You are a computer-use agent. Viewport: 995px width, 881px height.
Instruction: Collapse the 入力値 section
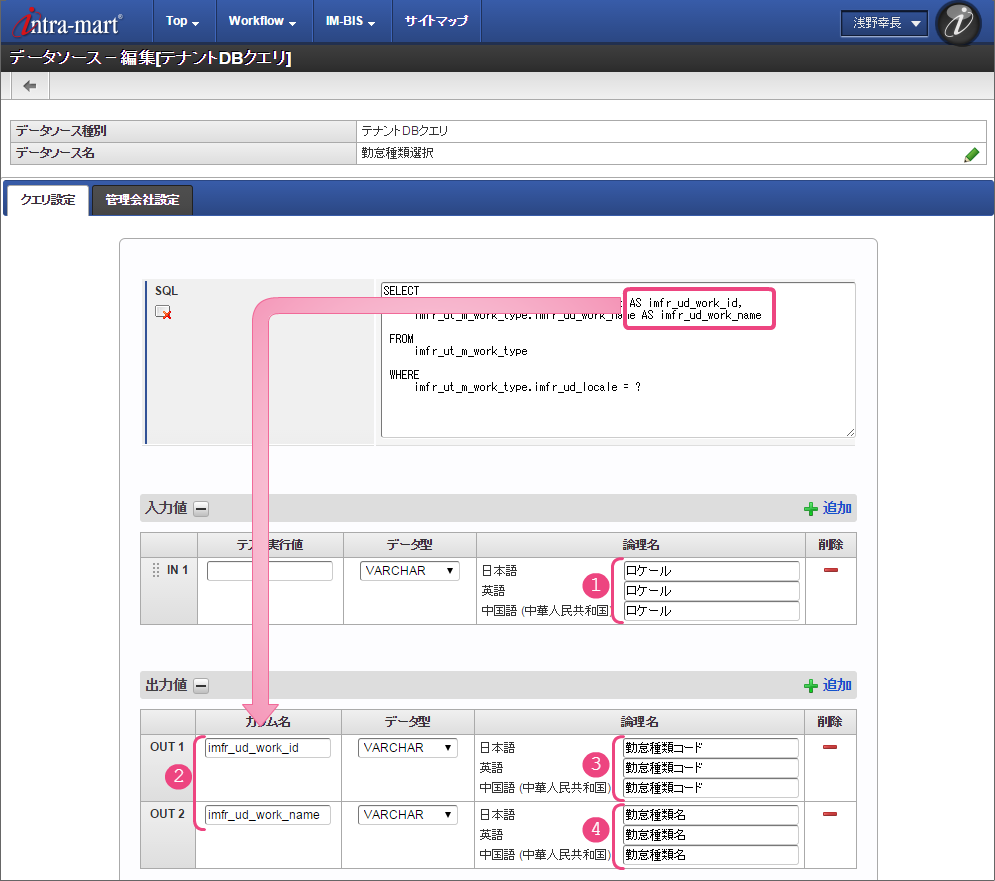201,509
